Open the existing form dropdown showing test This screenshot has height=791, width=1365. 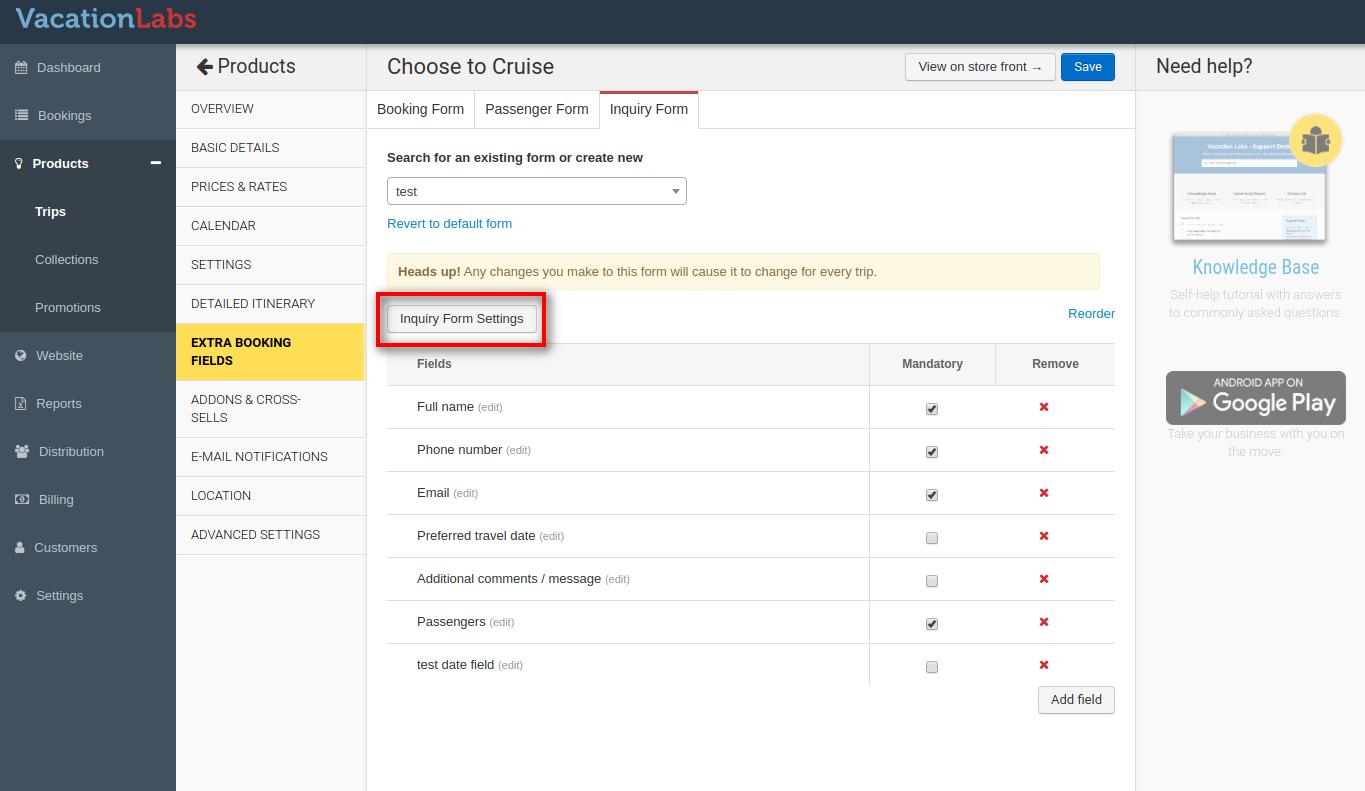[x=536, y=191]
